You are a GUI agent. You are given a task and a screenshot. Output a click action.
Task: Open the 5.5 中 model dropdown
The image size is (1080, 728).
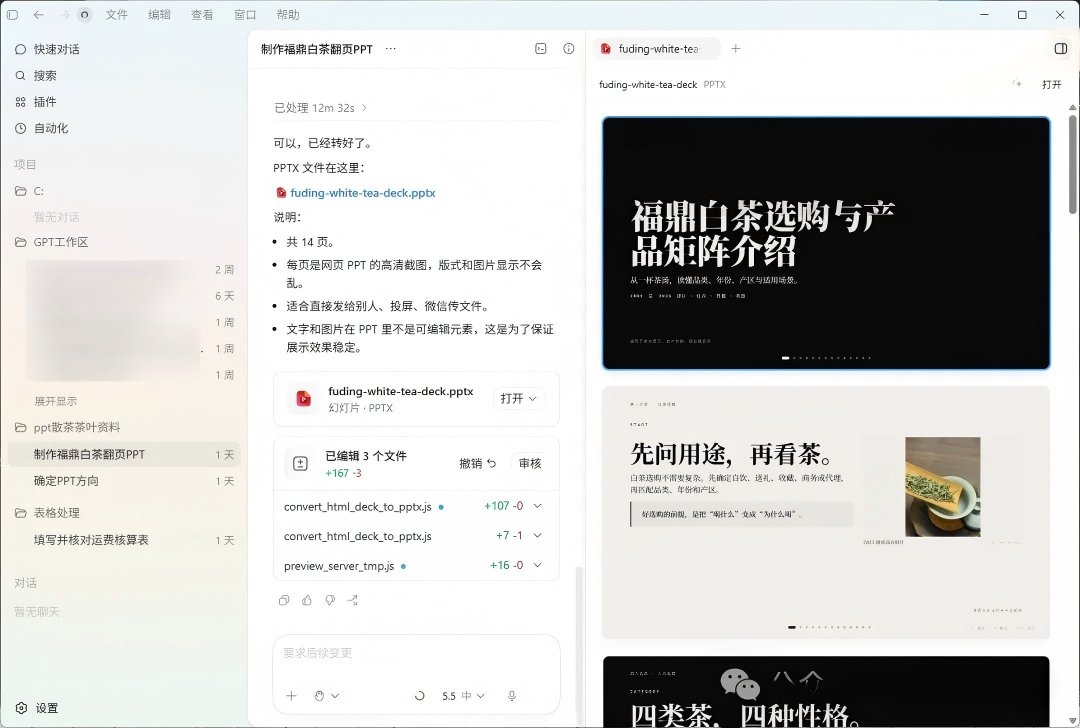pyautogui.click(x=463, y=696)
